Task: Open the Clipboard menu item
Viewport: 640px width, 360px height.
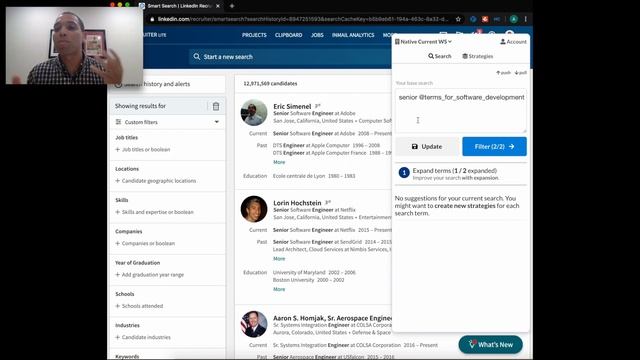Action: [x=289, y=35]
